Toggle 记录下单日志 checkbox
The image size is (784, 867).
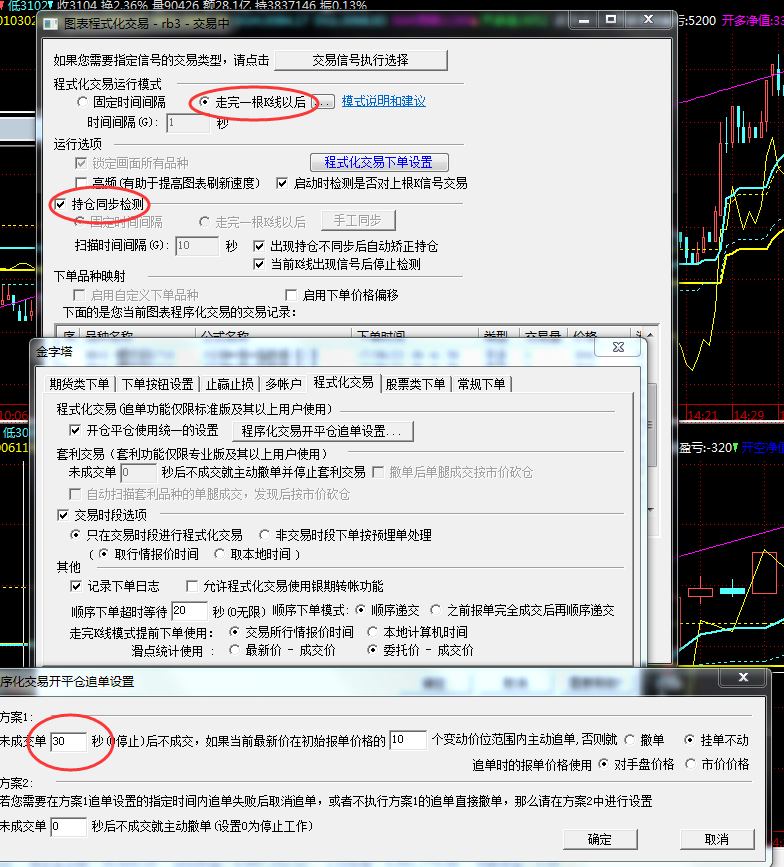tap(76, 586)
